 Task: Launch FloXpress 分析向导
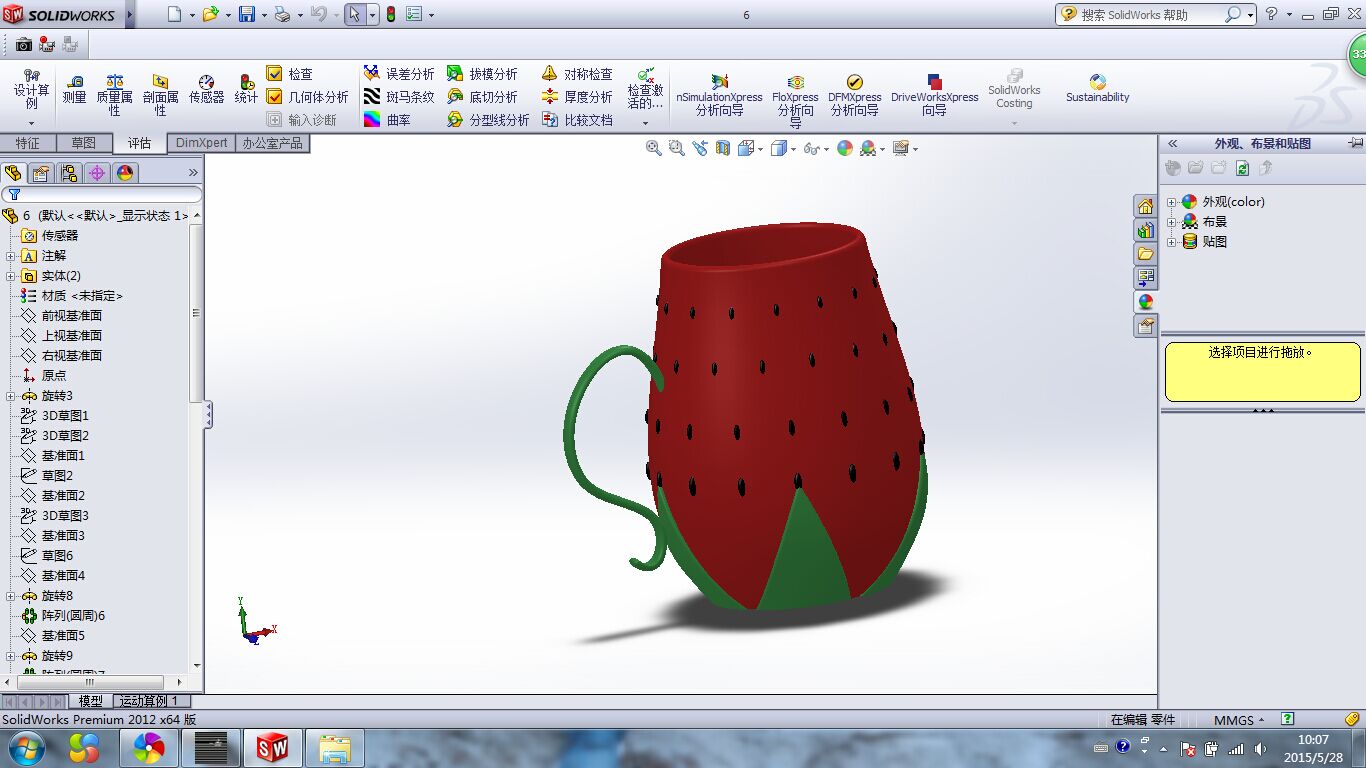click(x=796, y=100)
